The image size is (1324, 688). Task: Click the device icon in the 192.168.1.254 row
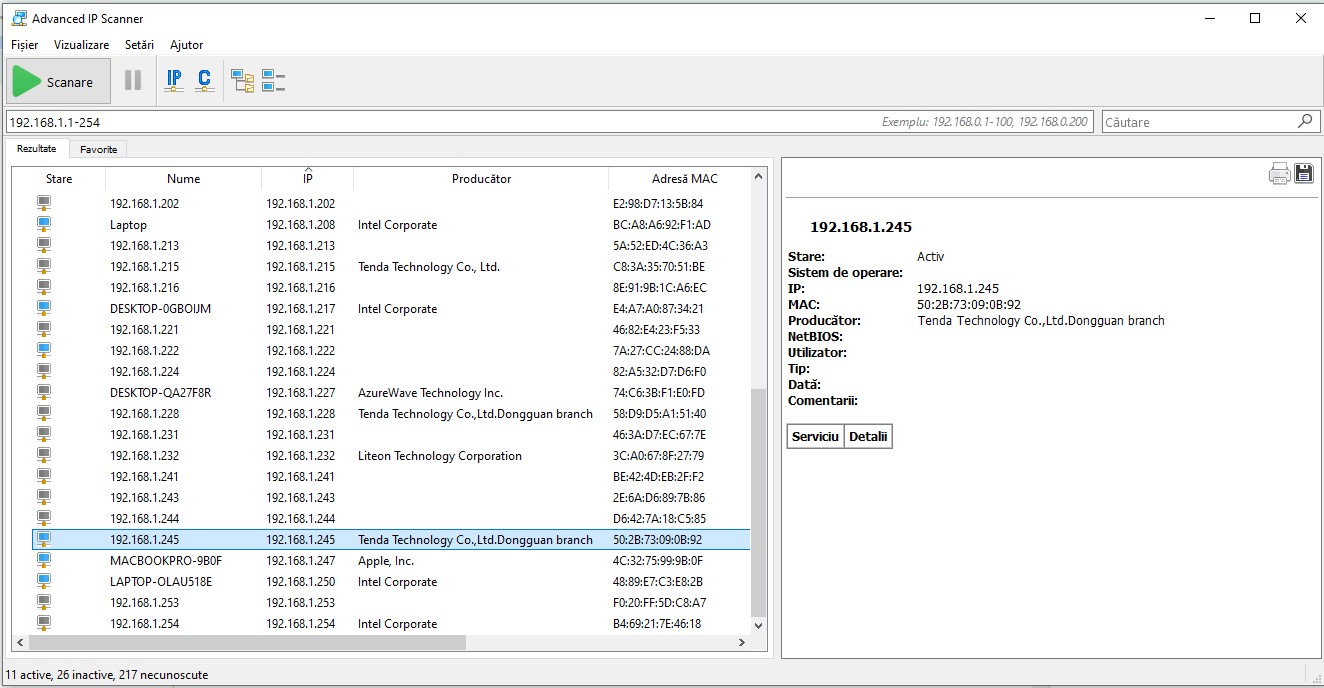point(44,623)
